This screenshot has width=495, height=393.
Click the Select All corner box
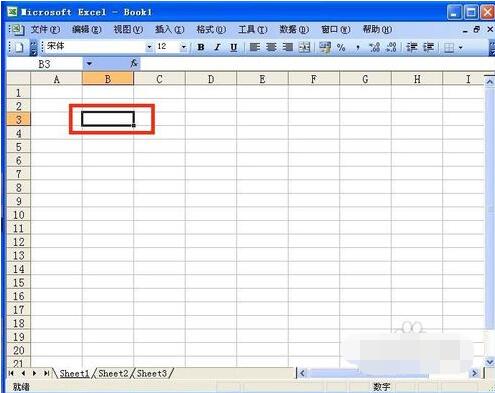[x=19, y=79]
